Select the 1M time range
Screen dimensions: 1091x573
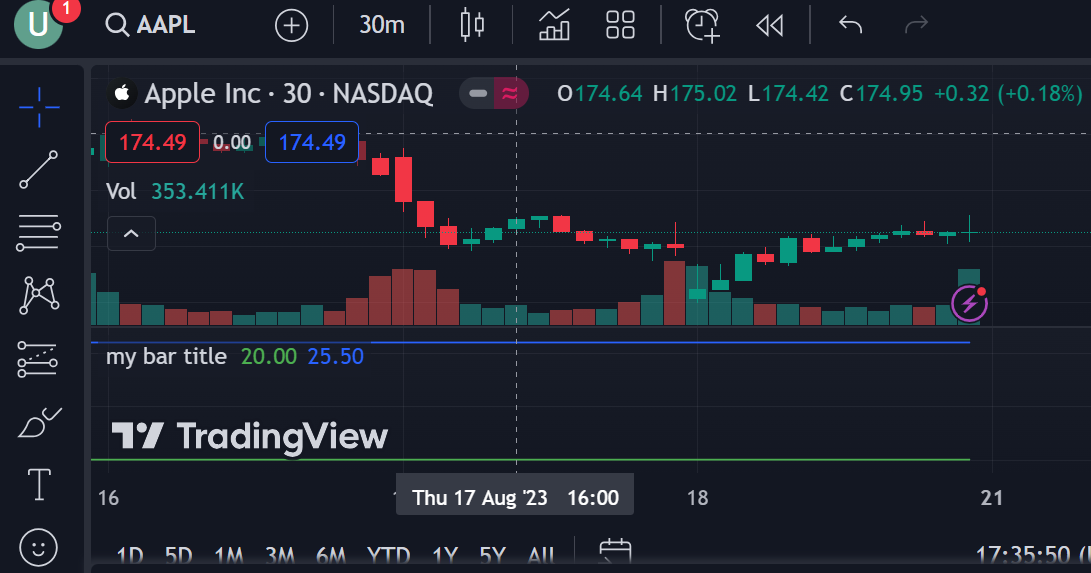[x=229, y=556]
